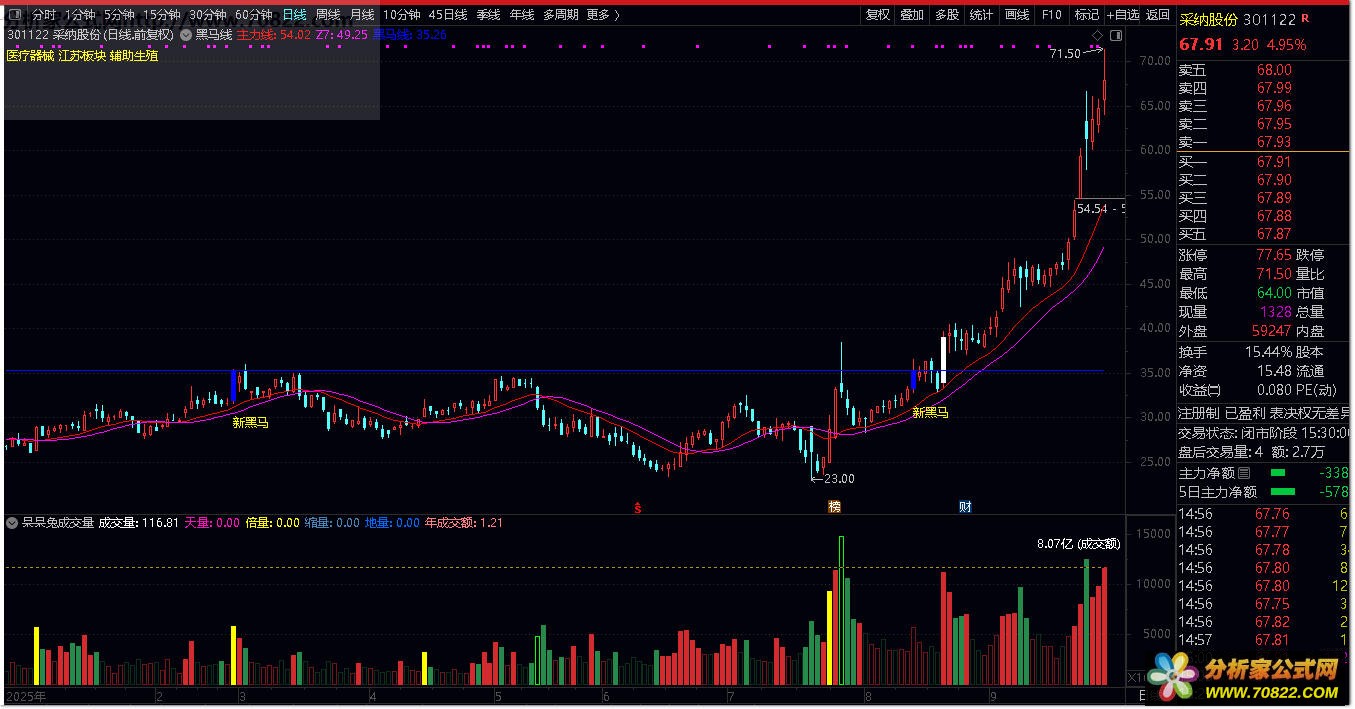1355x709 pixels.
Task: Toggle the side panel icon beside the diamond
Action: coord(1116,36)
